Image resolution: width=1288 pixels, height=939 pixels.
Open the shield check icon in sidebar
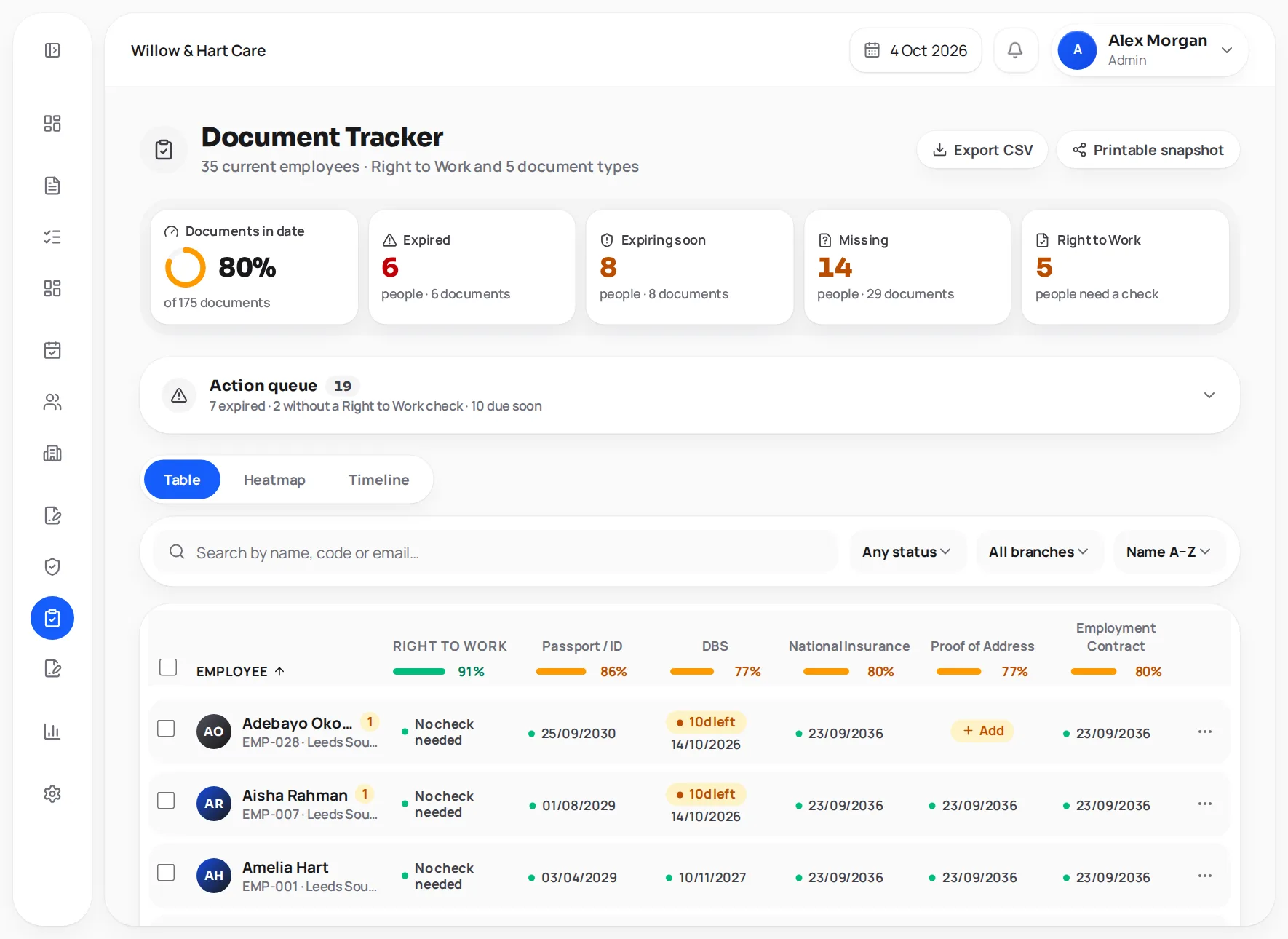[52, 566]
